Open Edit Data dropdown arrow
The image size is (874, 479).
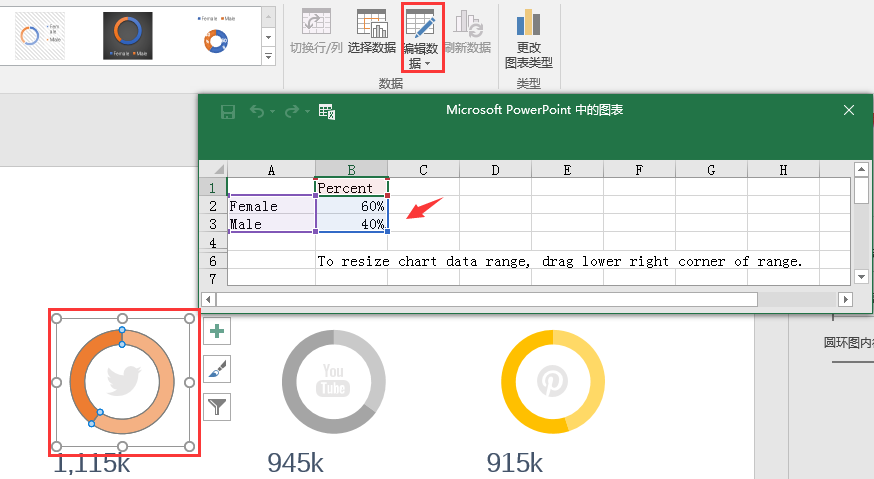[428, 64]
